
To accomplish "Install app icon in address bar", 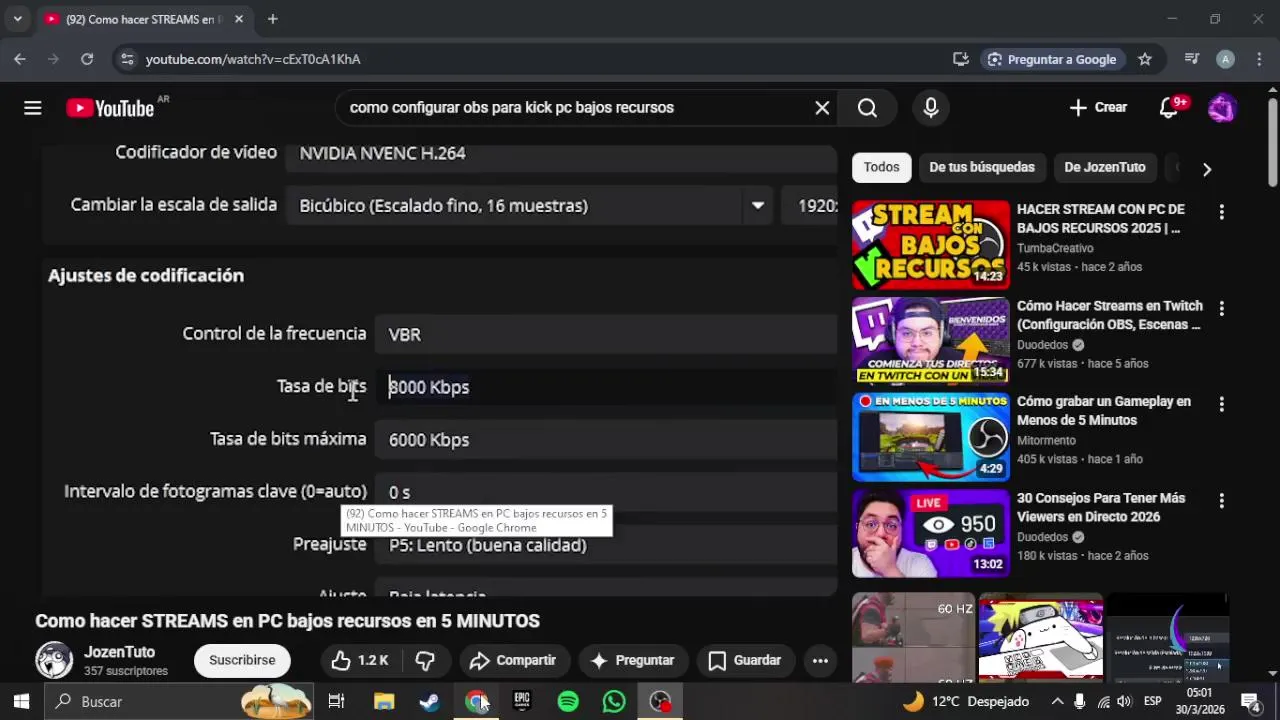I will (x=961, y=59).
